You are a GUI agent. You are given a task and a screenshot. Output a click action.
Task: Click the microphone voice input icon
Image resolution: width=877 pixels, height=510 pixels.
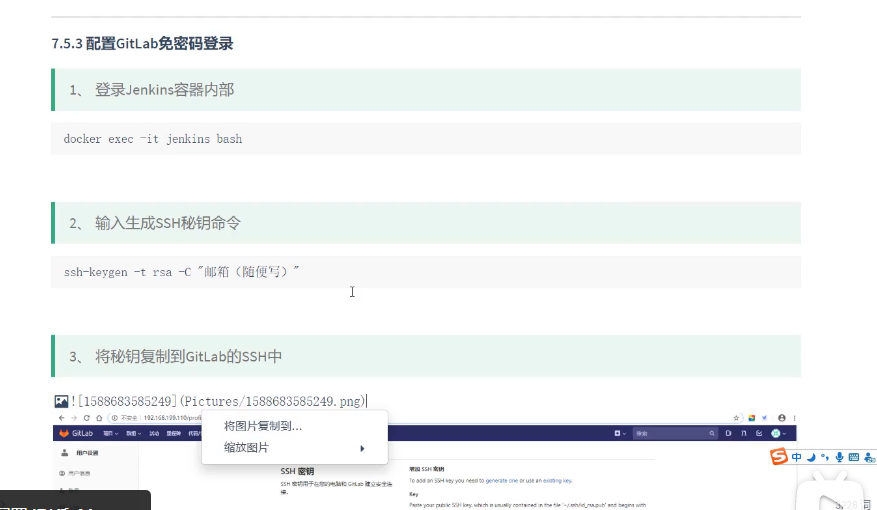[x=839, y=457]
